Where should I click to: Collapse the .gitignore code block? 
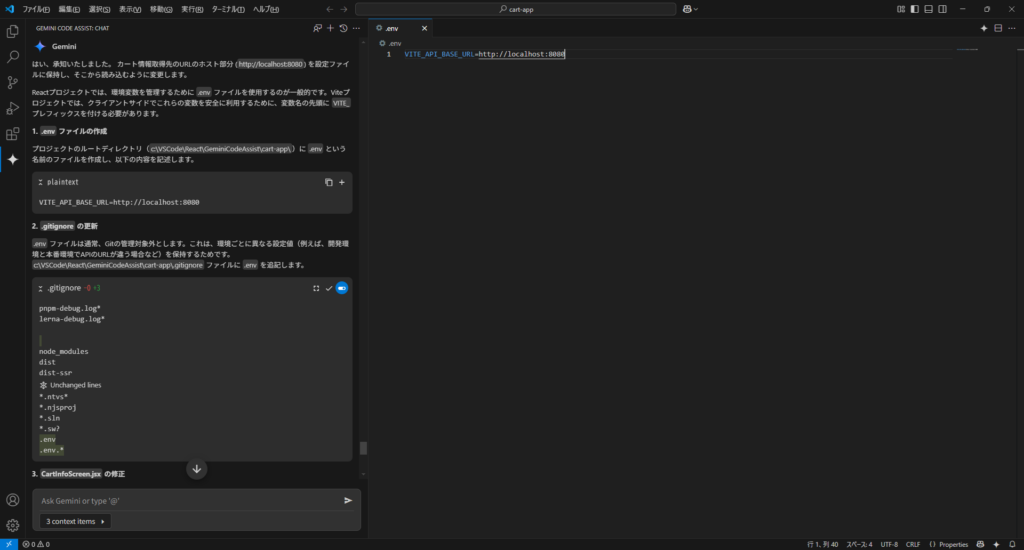coord(40,288)
